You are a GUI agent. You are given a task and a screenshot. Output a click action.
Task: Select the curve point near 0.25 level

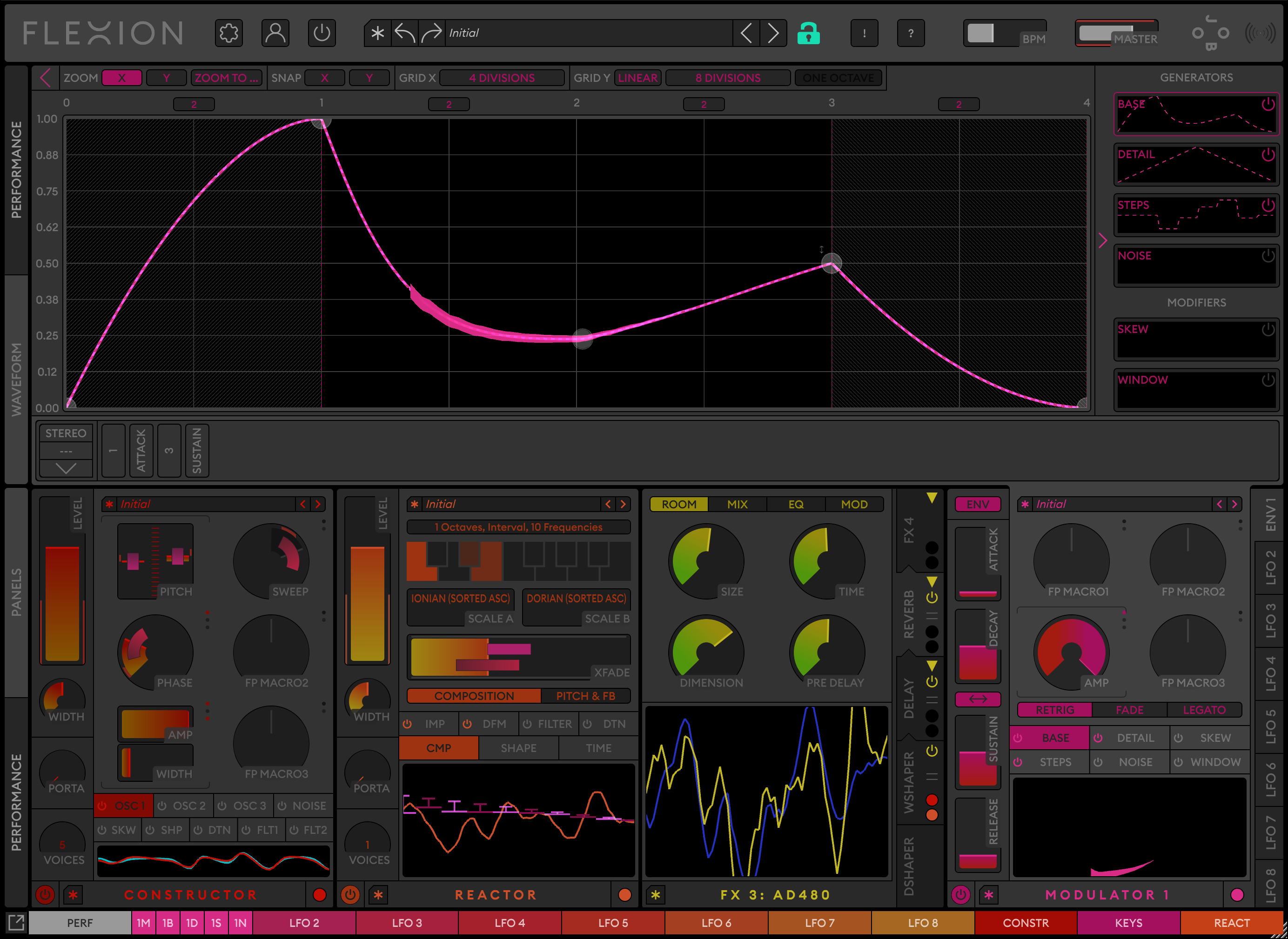tap(582, 339)
